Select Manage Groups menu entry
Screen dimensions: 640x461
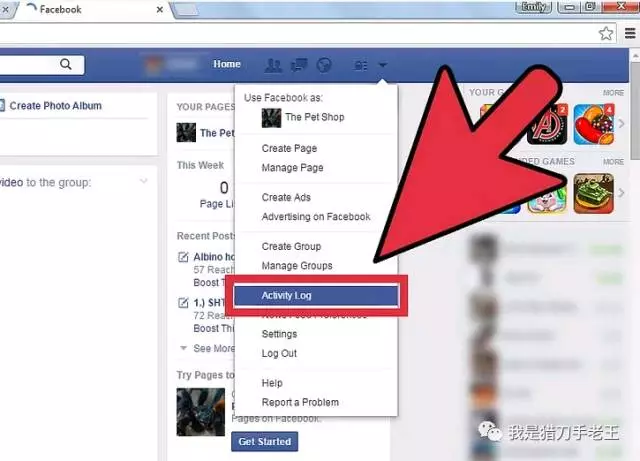point(297,265)
